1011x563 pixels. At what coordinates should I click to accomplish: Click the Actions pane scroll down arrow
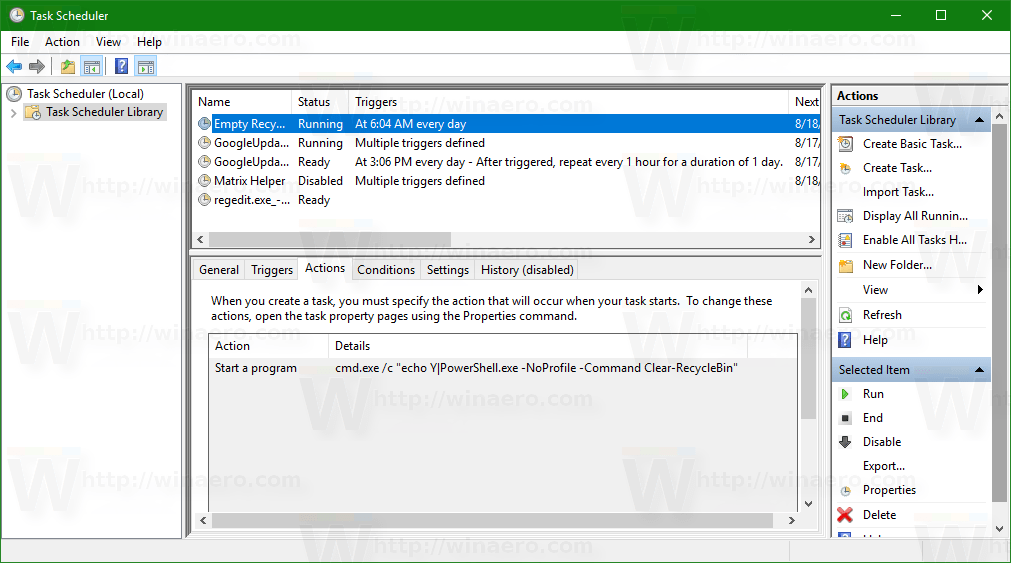pos(1000,529)
